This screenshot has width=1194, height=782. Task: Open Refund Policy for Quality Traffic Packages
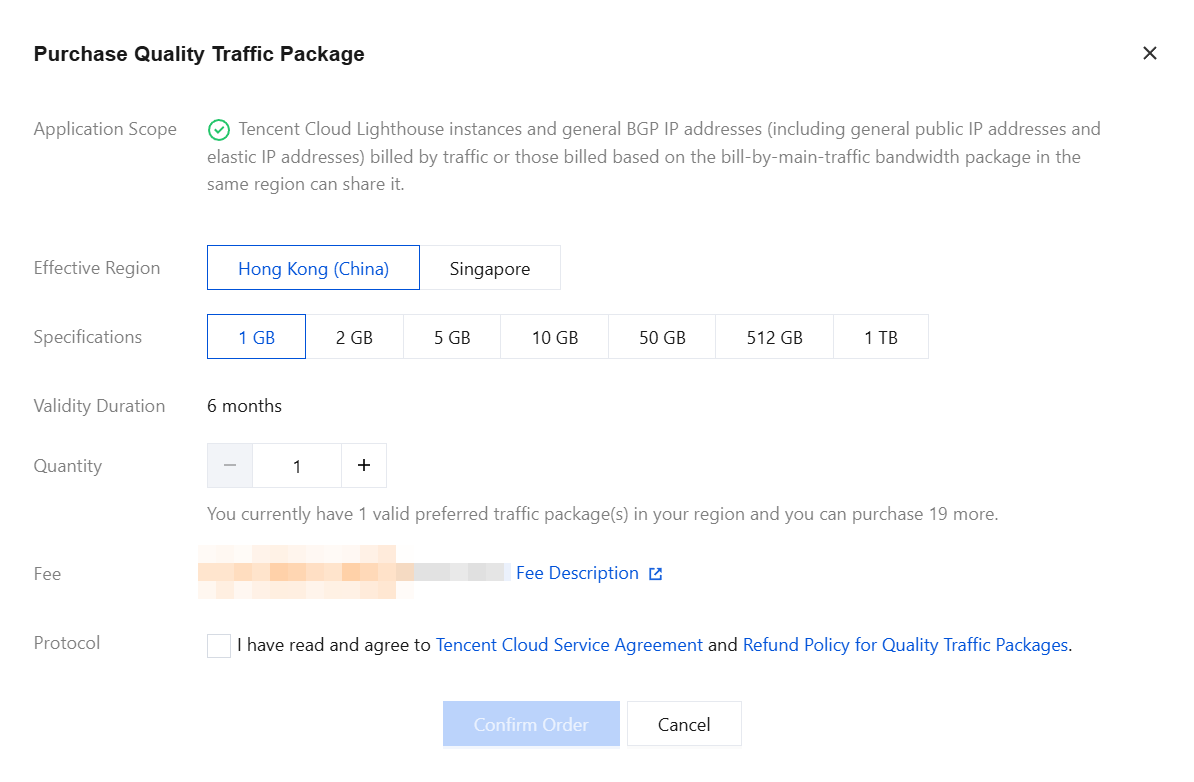905,645
